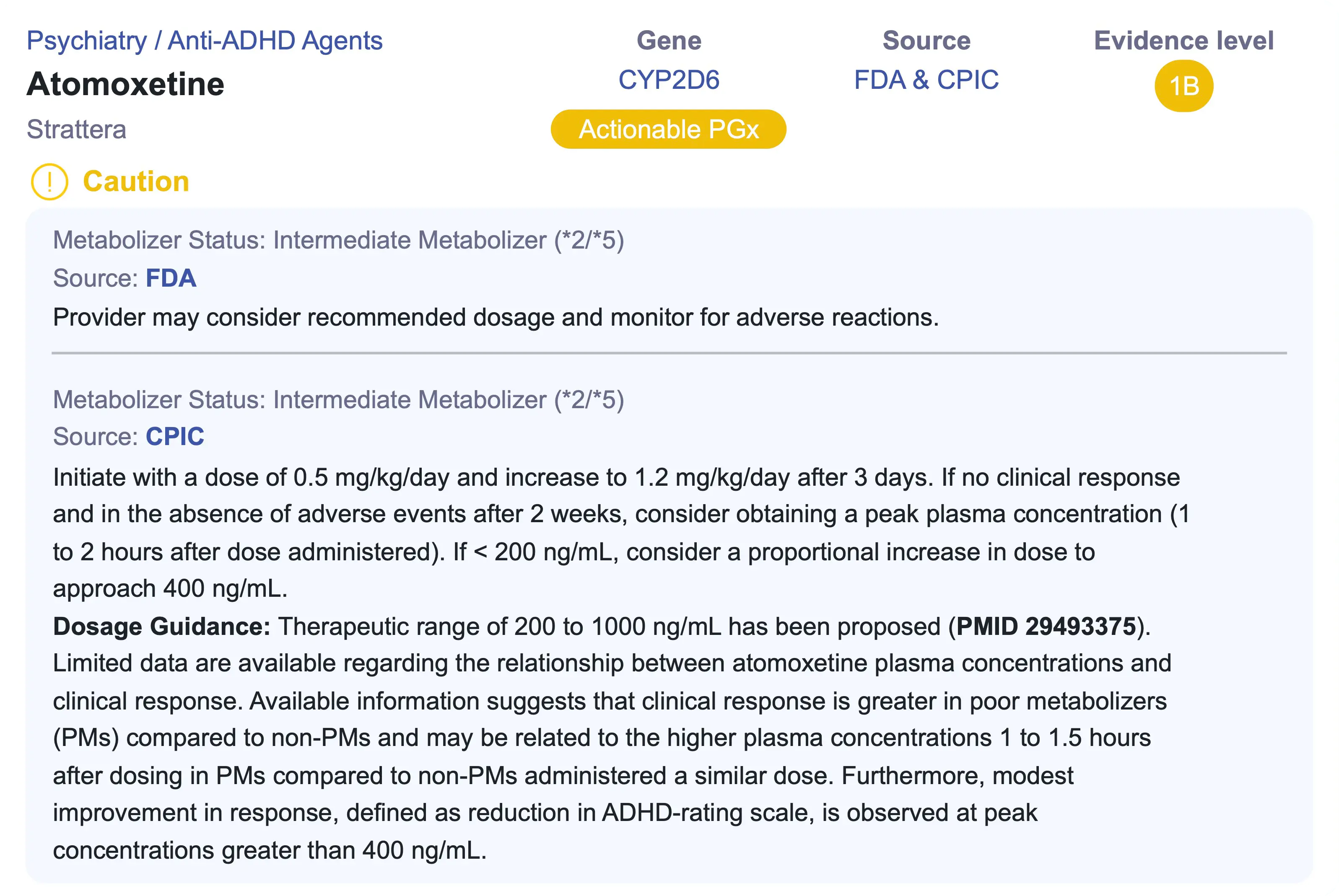Click the horizontal divider between FDA and CPIC
Image resolution: width=1339 pixels, height=896 pixels.
[x=669, y=353]
